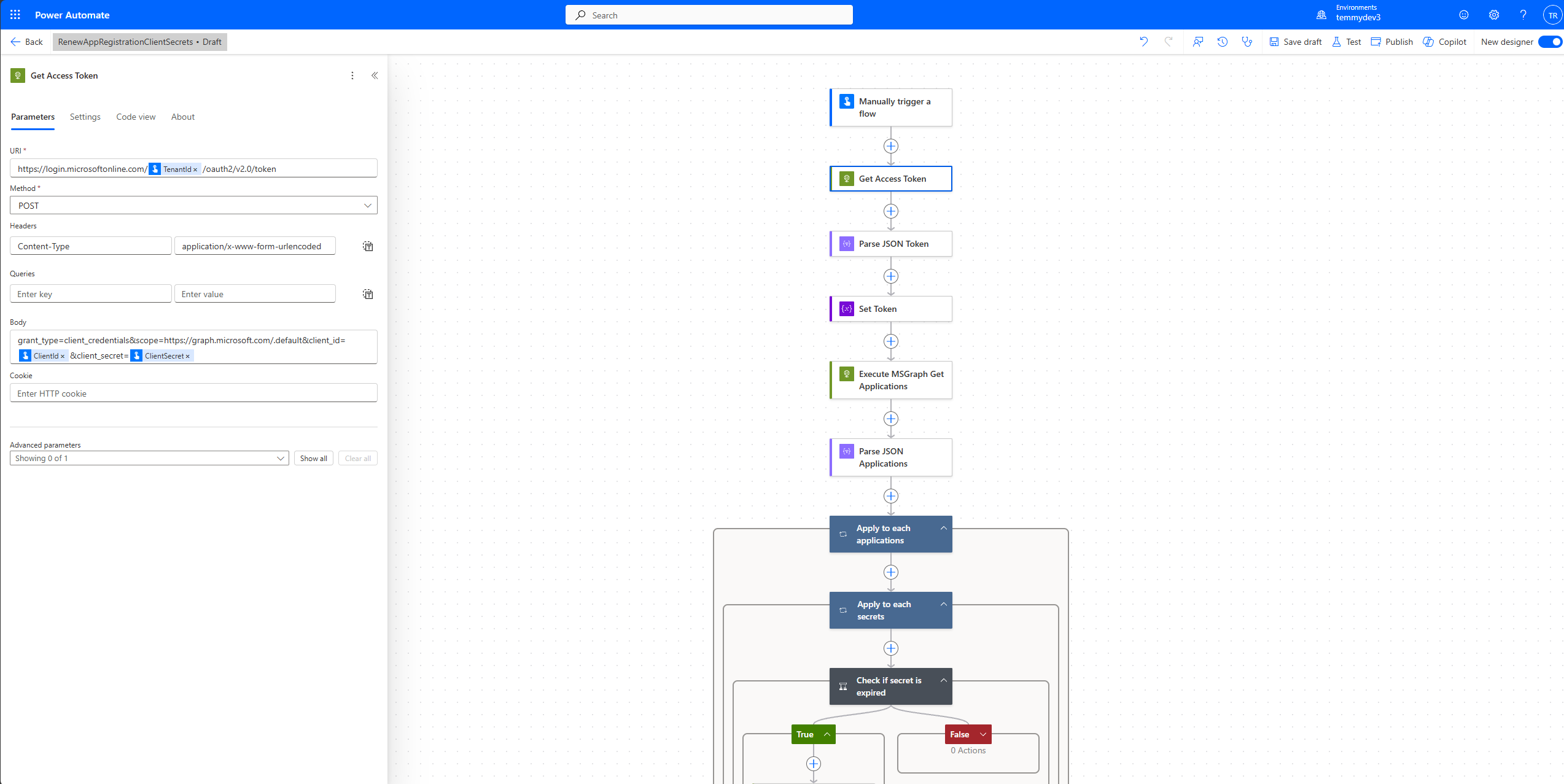
Task: Open the Environments picker temmydev3
Action: (1349, 14)
